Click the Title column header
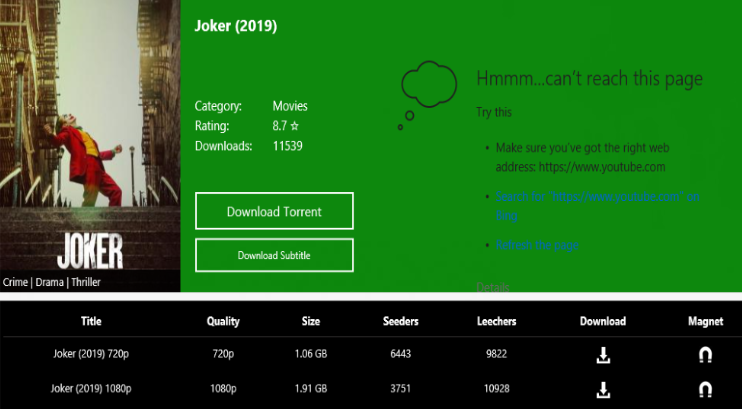The width and height of the screenshot is (742, 409). tap(91, 321)
